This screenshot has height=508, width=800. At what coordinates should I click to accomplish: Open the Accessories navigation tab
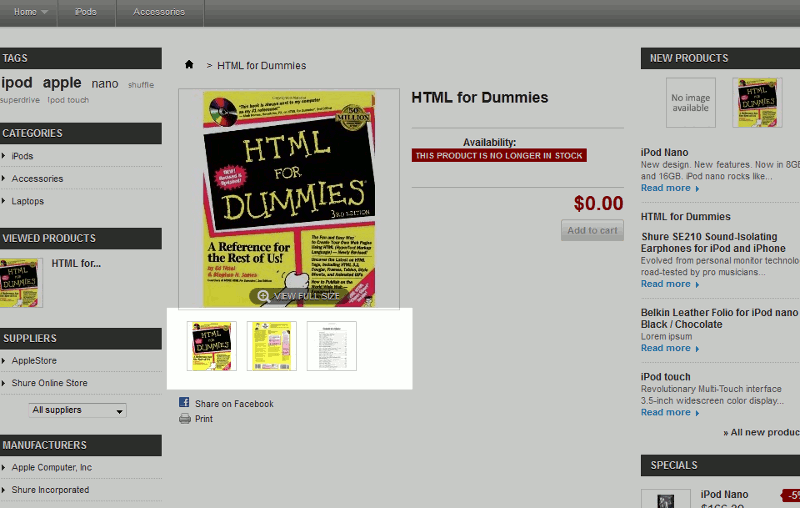(159, 12)
